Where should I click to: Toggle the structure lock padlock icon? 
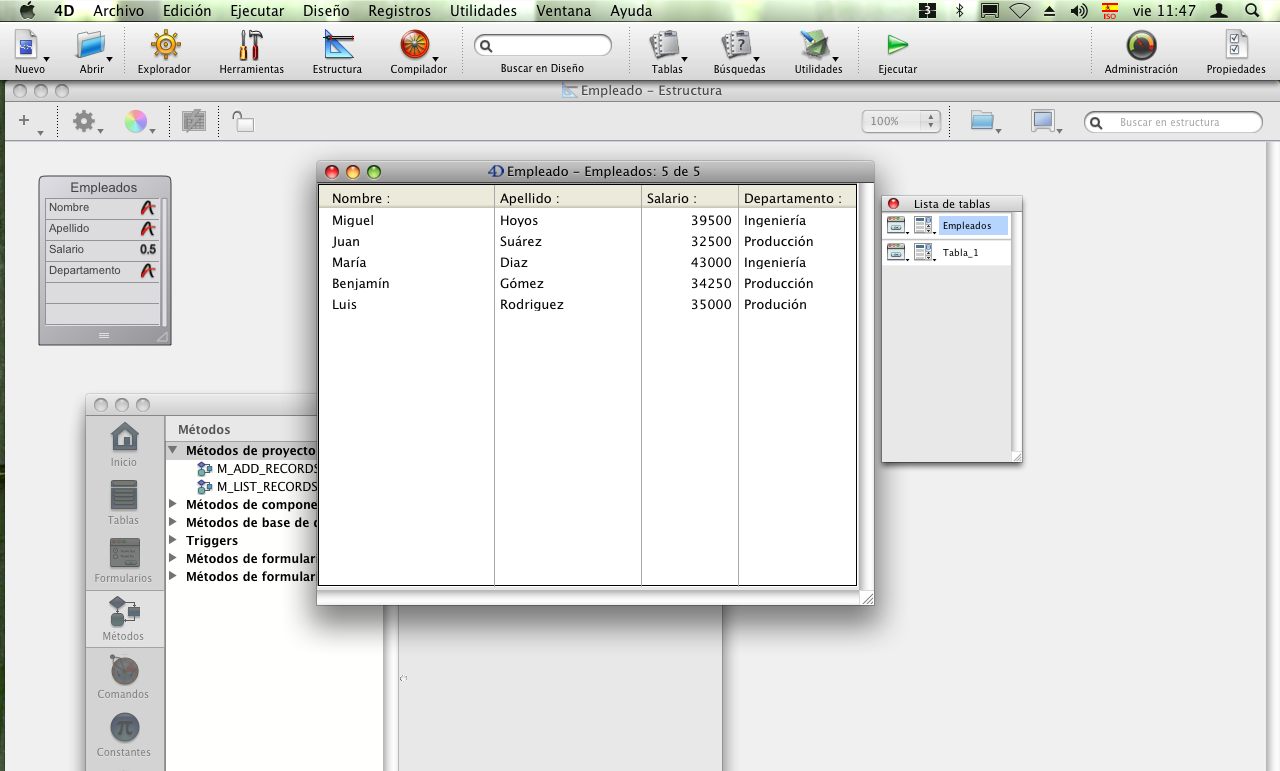click(242, 122)
